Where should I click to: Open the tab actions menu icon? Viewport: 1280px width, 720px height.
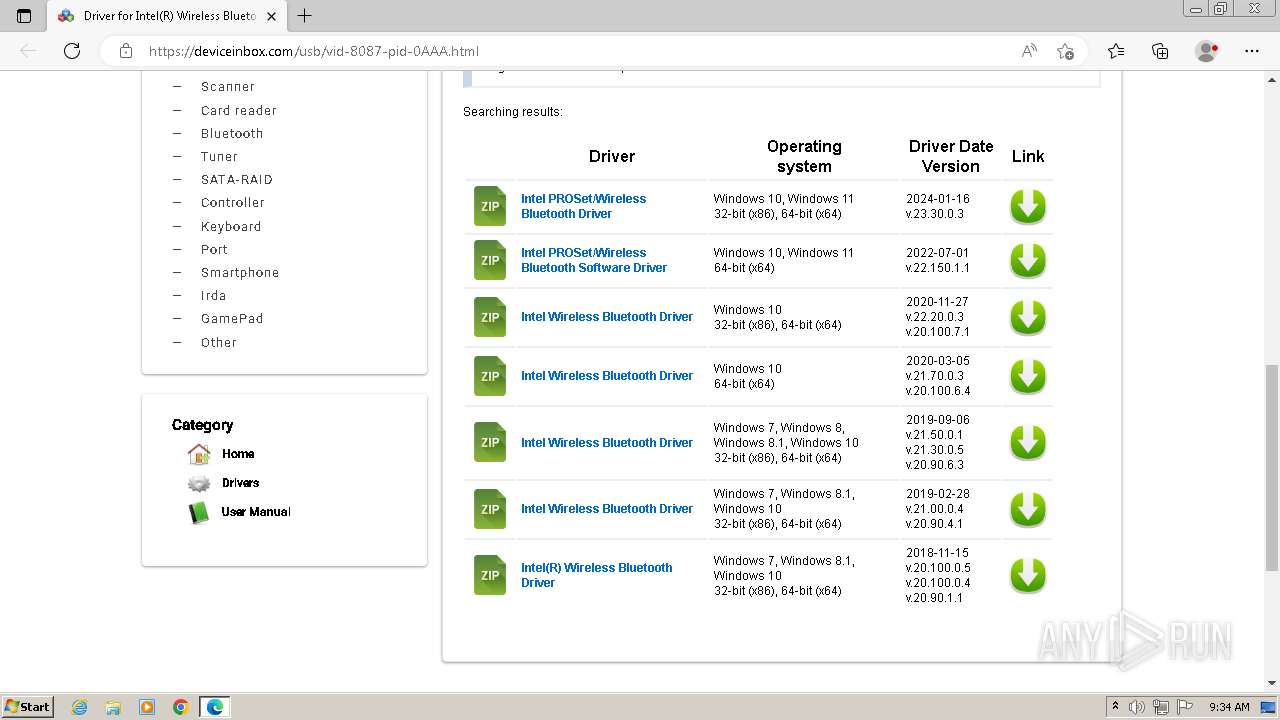click(x=24, y=16)
